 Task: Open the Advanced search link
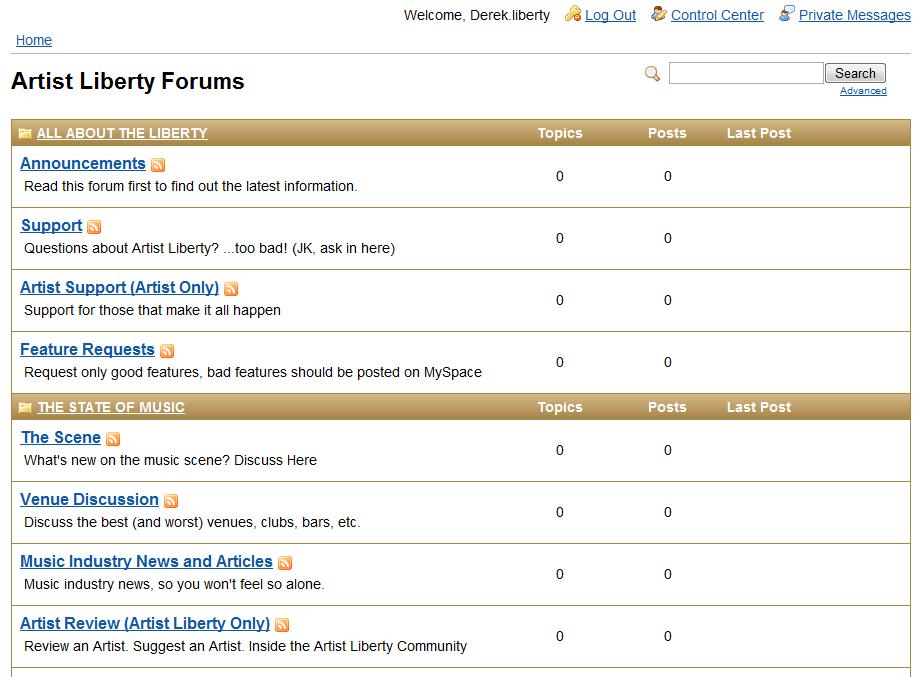point(863,91)
